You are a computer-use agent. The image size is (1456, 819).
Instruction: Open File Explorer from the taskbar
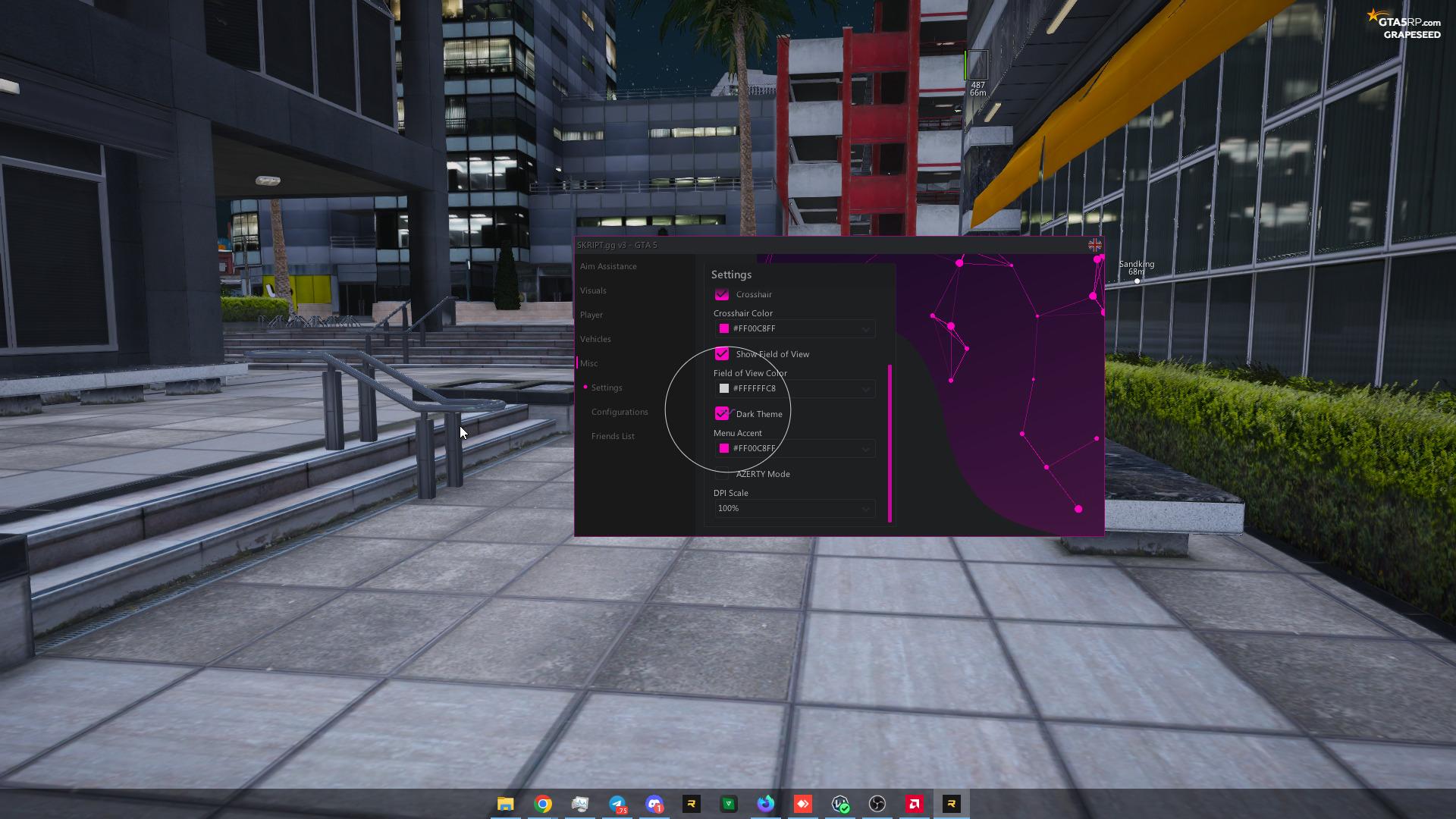point(506,804)
